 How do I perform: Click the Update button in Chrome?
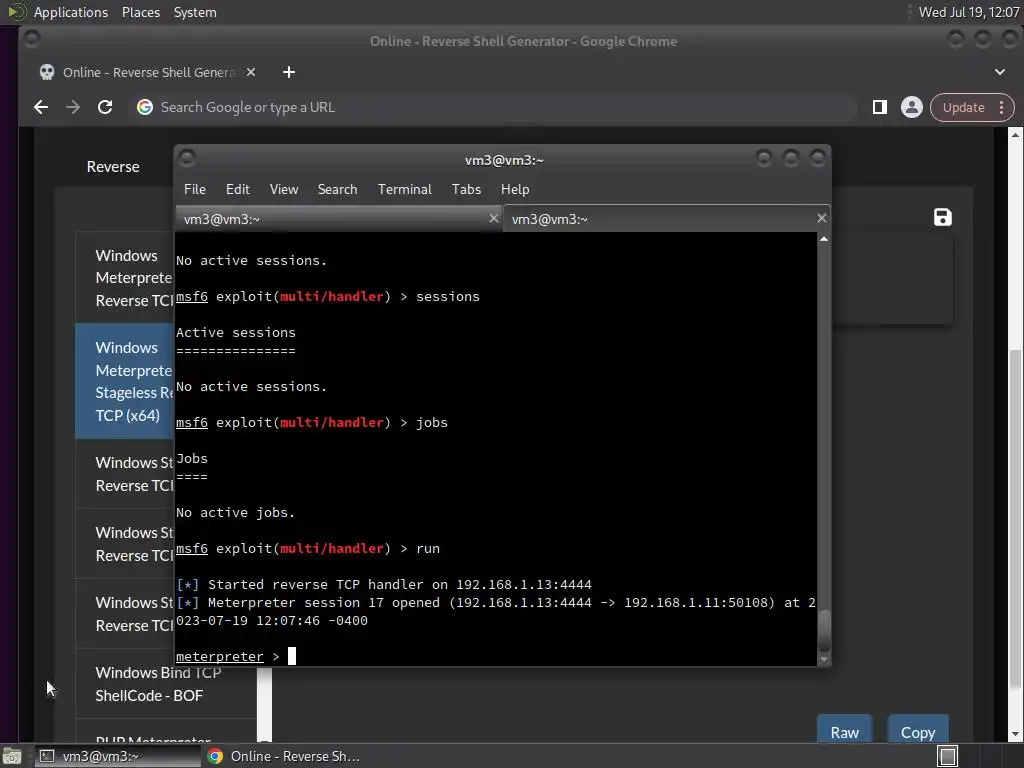963,107
